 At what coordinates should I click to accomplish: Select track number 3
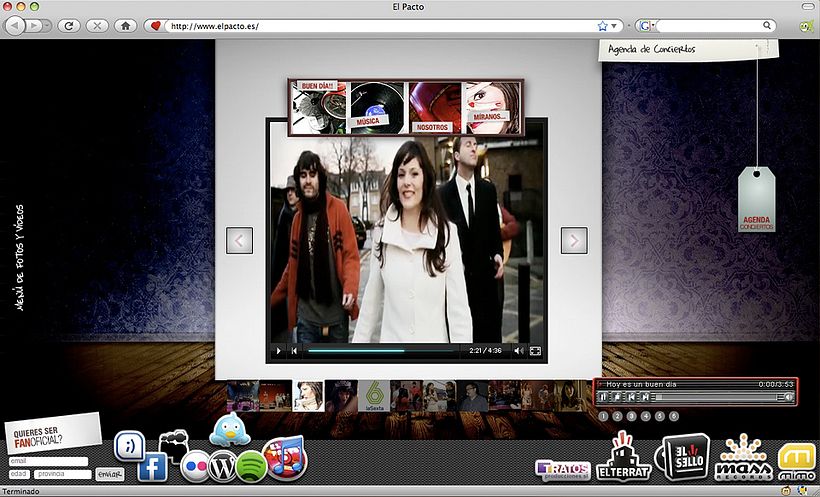[x=631, y=416]
